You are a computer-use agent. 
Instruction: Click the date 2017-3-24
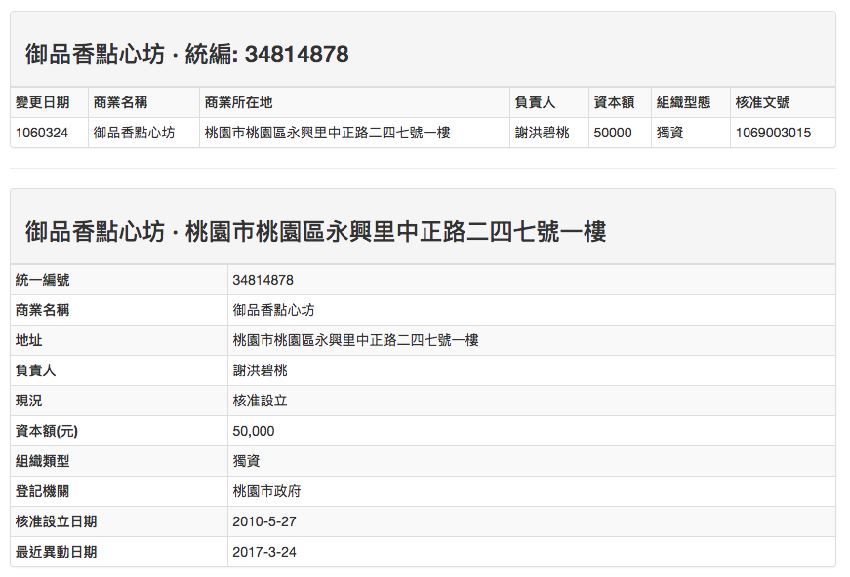[265, 552]
